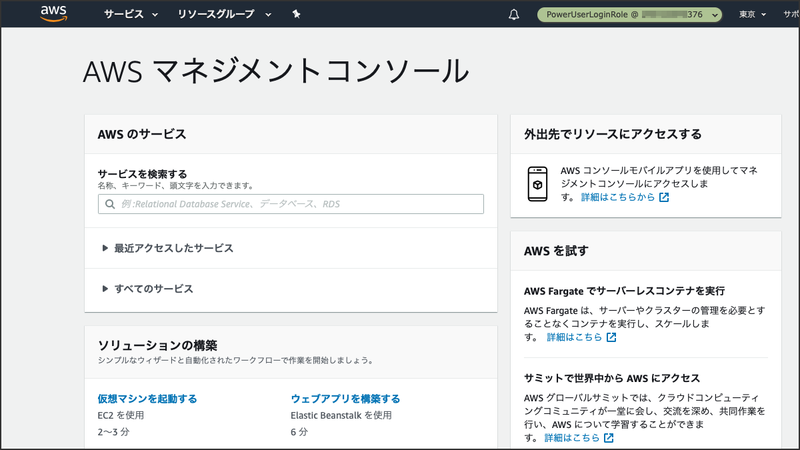Click the AWS マネジメントコンソール page title
Viewport: 800px width, 450px height.
coord(276,71)
